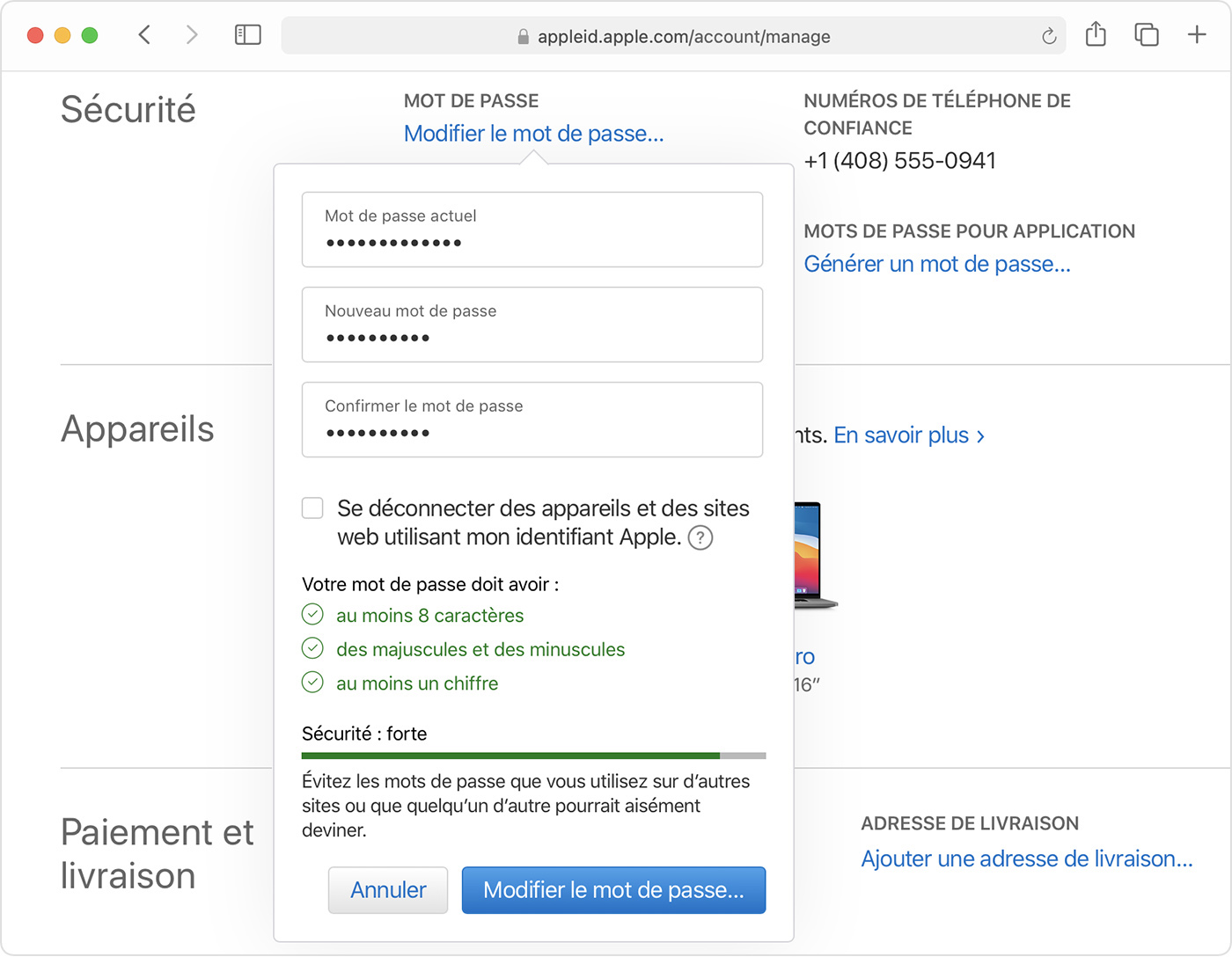Show all tabs using the tab overview icon
The height and width of the screenshot is (957, 1232).
[x=1146, y=35]
